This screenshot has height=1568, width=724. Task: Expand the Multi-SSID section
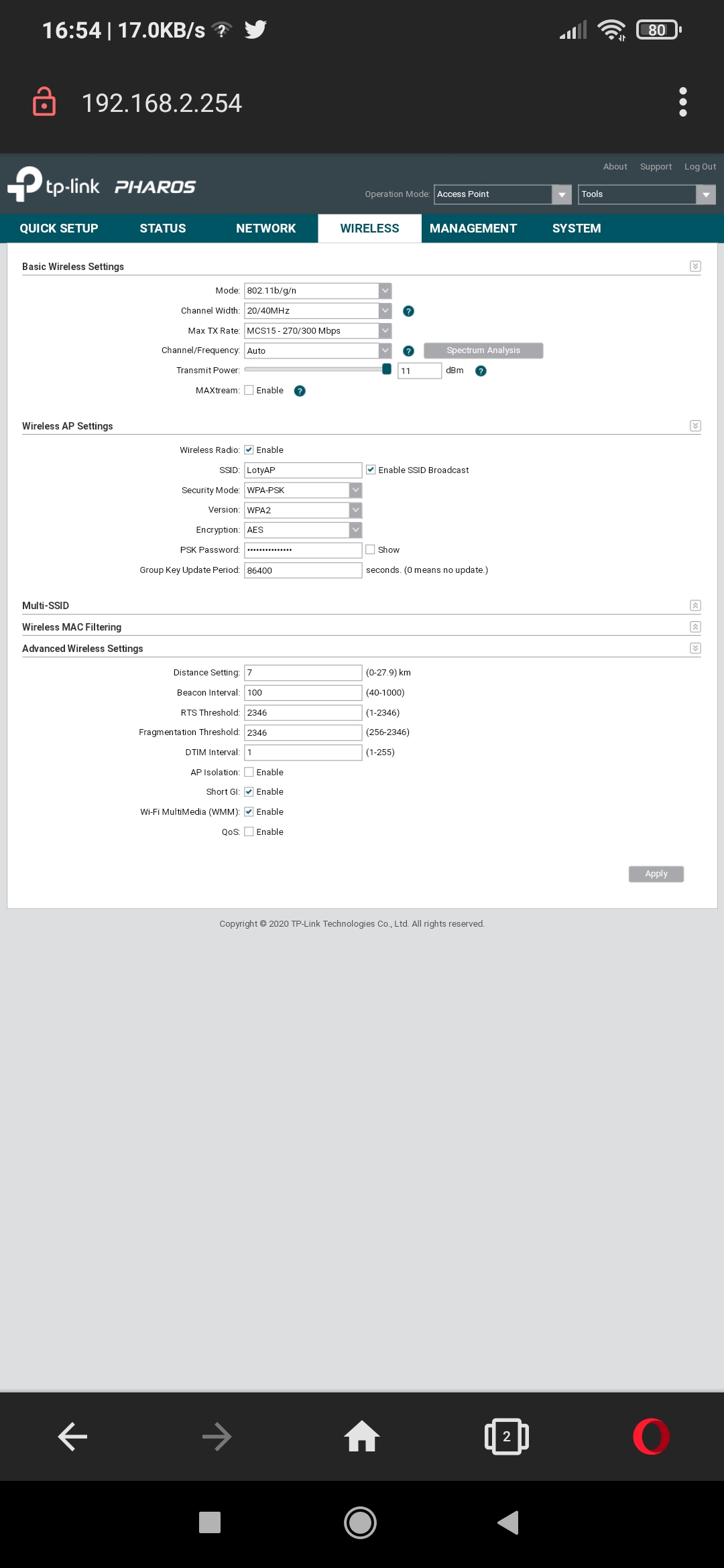tap(695, 606)
